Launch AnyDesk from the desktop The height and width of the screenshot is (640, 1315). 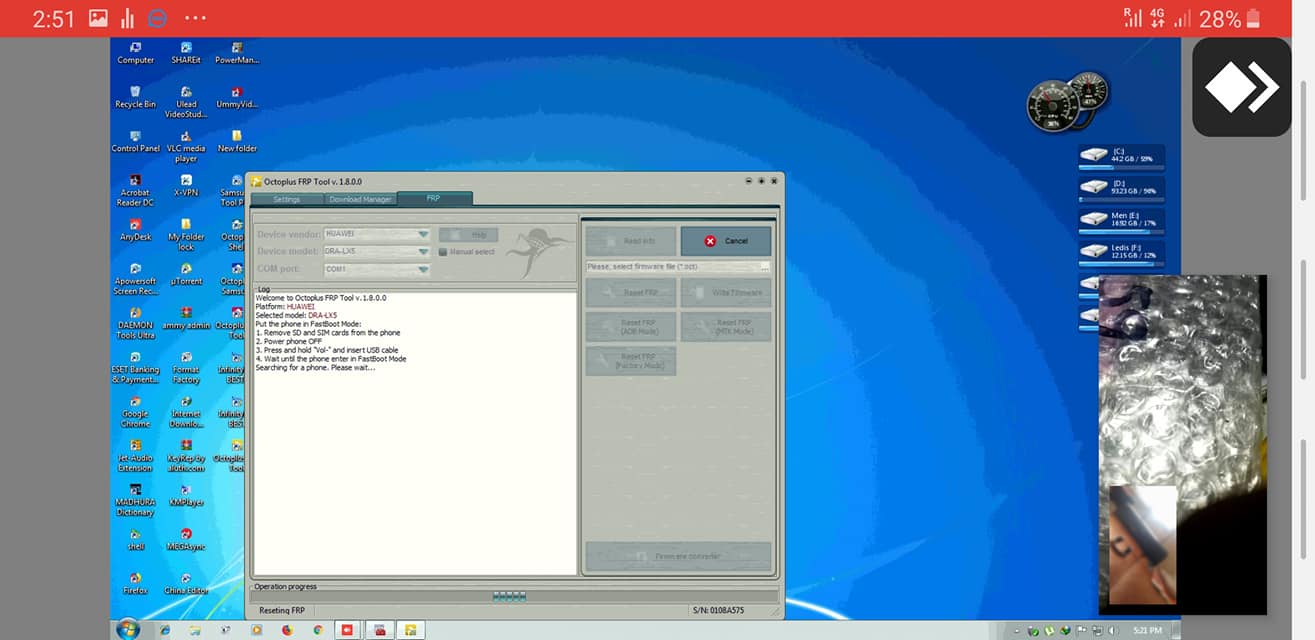coord(135,230)
